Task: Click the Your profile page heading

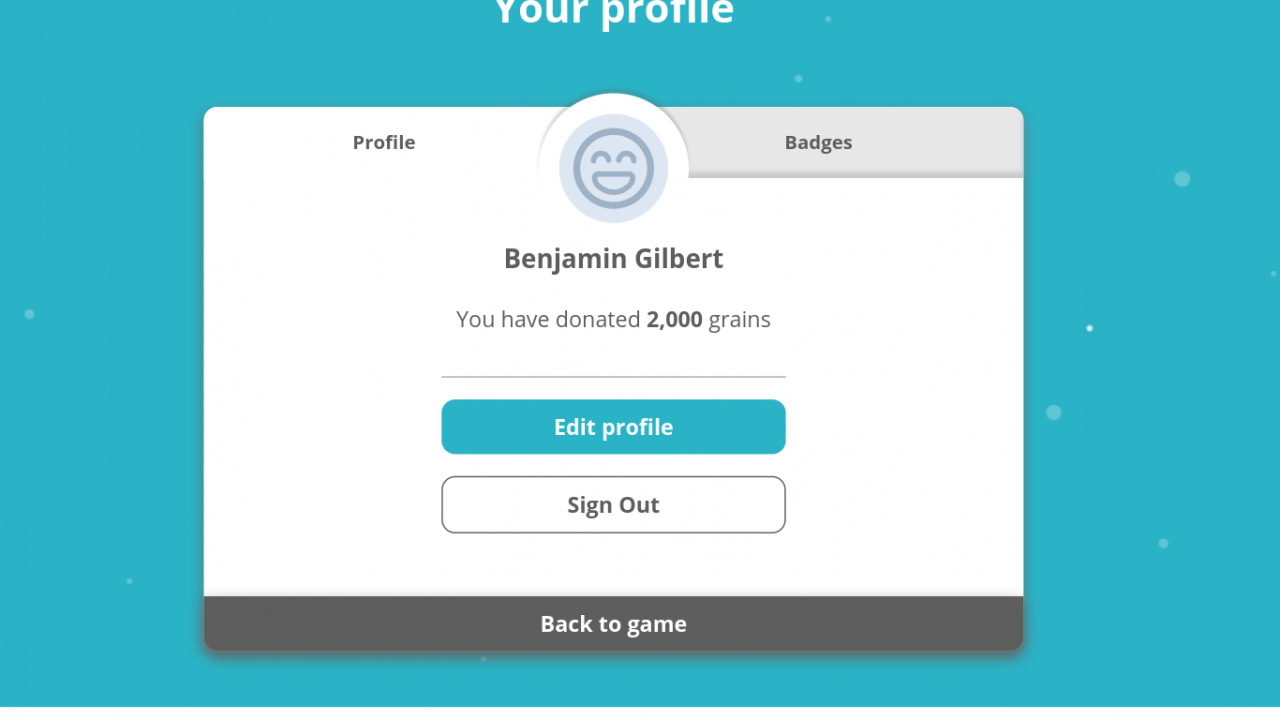Action: (613, 12)
